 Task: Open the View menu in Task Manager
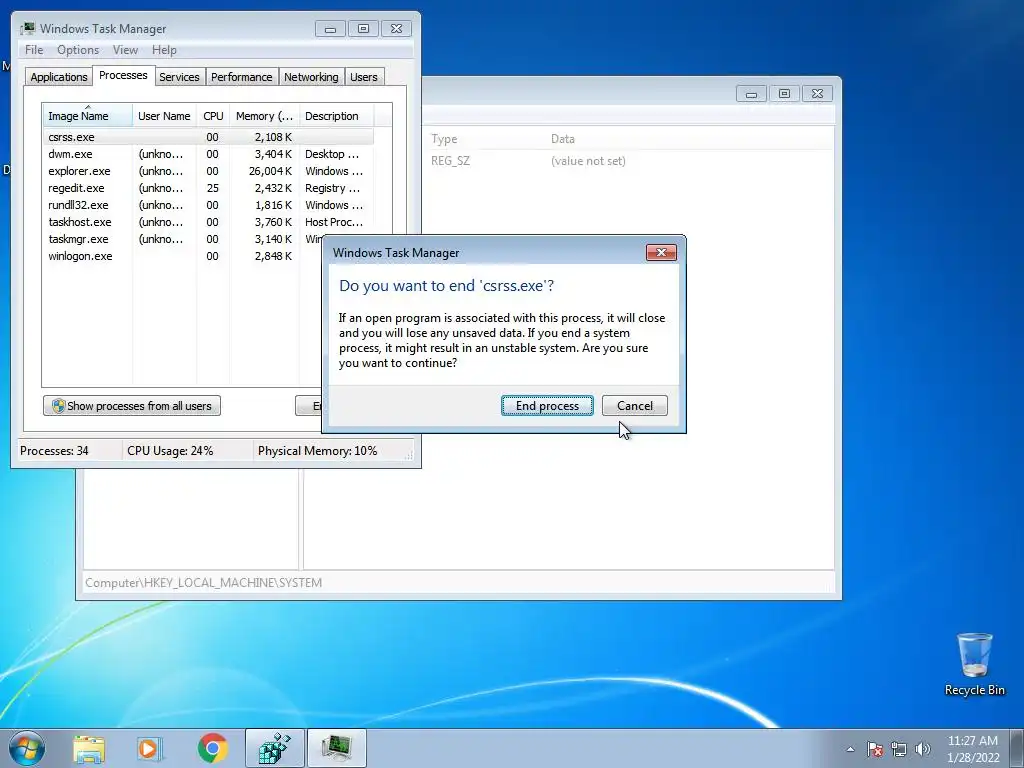125,50
